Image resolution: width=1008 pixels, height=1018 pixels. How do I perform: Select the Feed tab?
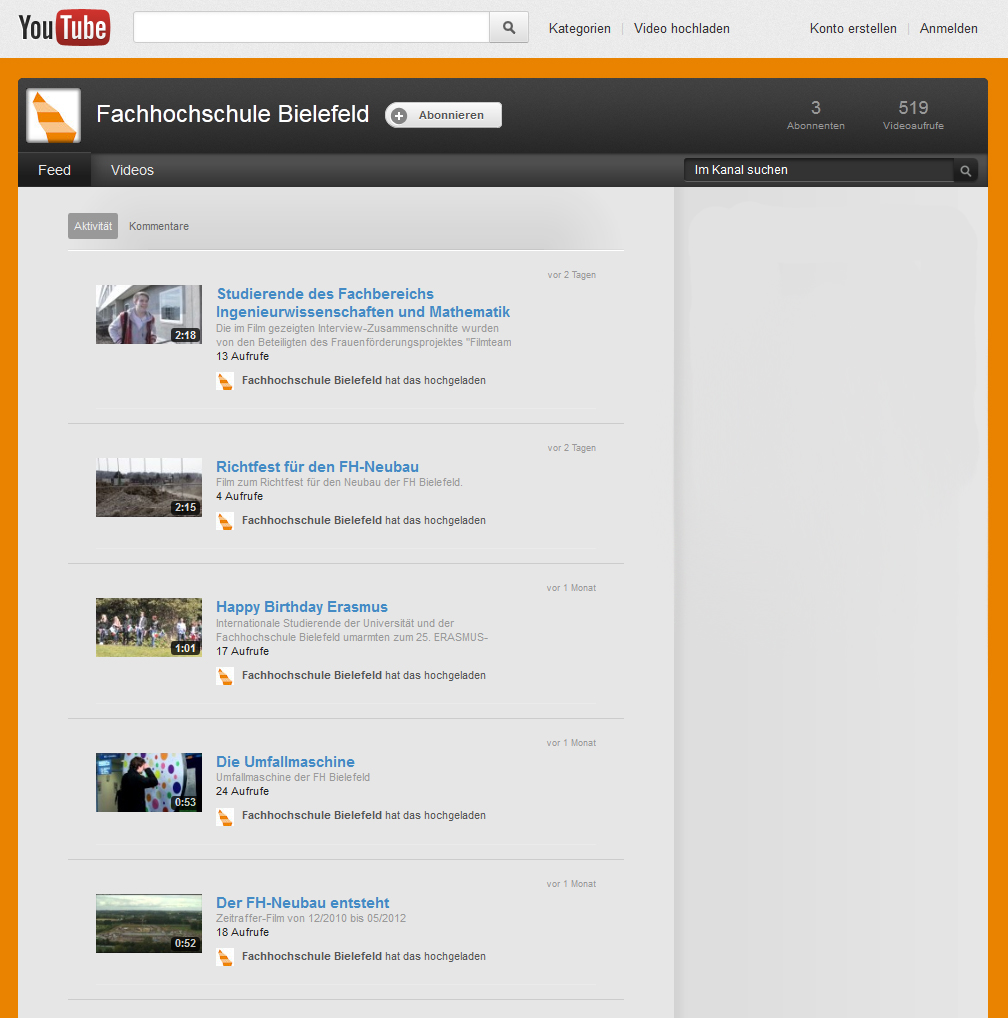54,170
